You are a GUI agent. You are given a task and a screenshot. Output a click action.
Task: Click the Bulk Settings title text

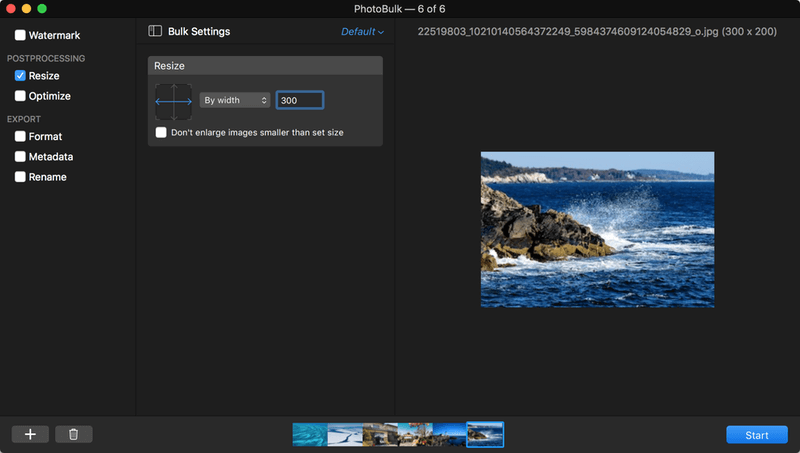pos(199,32)
